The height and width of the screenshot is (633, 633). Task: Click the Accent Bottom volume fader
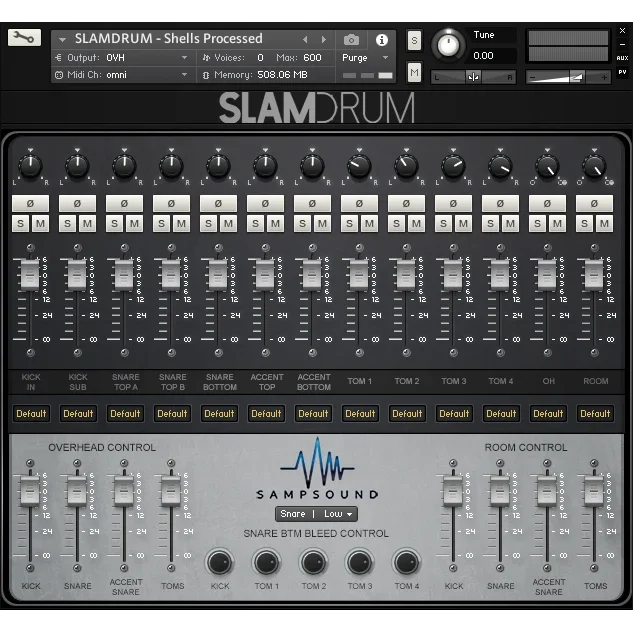pyautogui.click(x=312, y=275)
